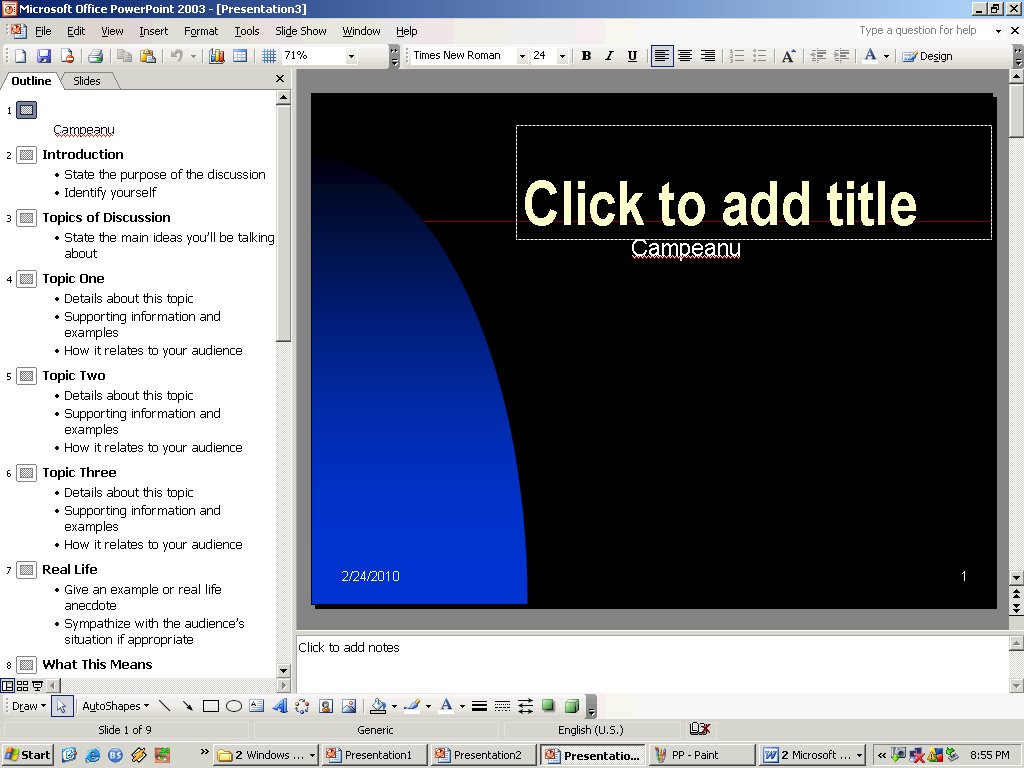The width and height of the screenshot is (1024, 768).
Task: Select the Oval shape tool
Action: coord(234,706)
